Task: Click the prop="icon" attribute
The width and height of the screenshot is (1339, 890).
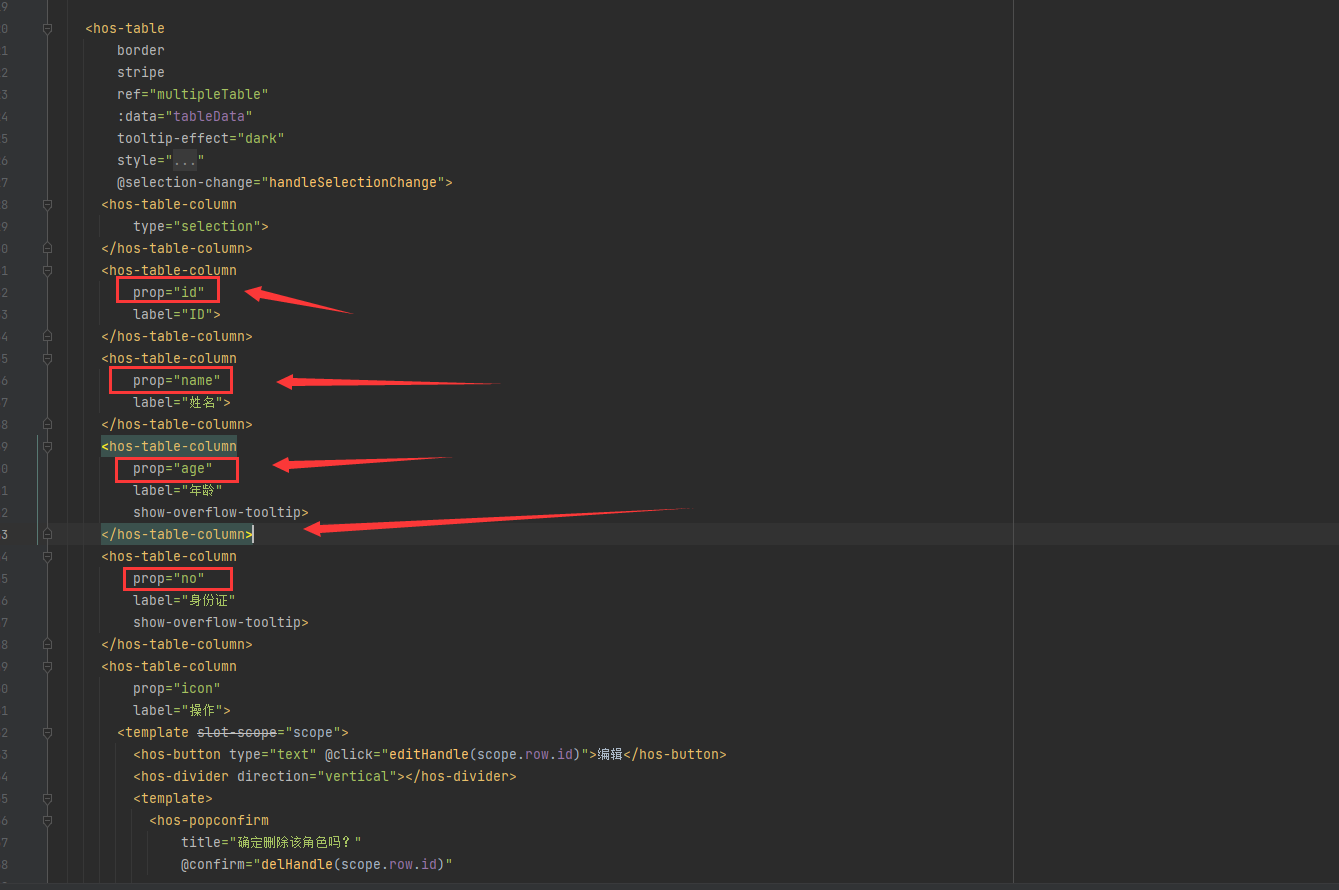Action: (x=177, y=688)
